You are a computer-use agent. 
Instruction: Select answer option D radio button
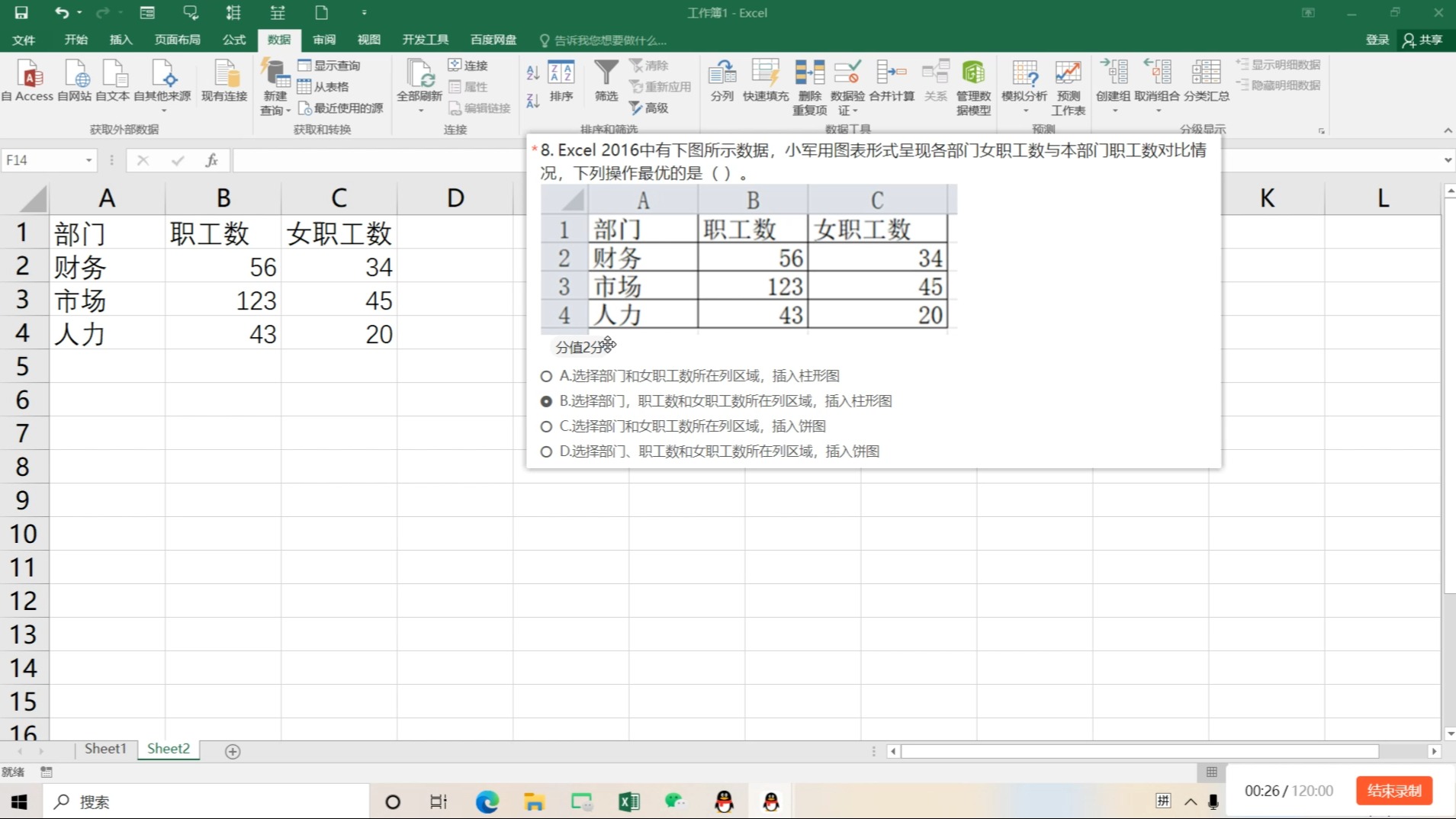click(546, 451)
